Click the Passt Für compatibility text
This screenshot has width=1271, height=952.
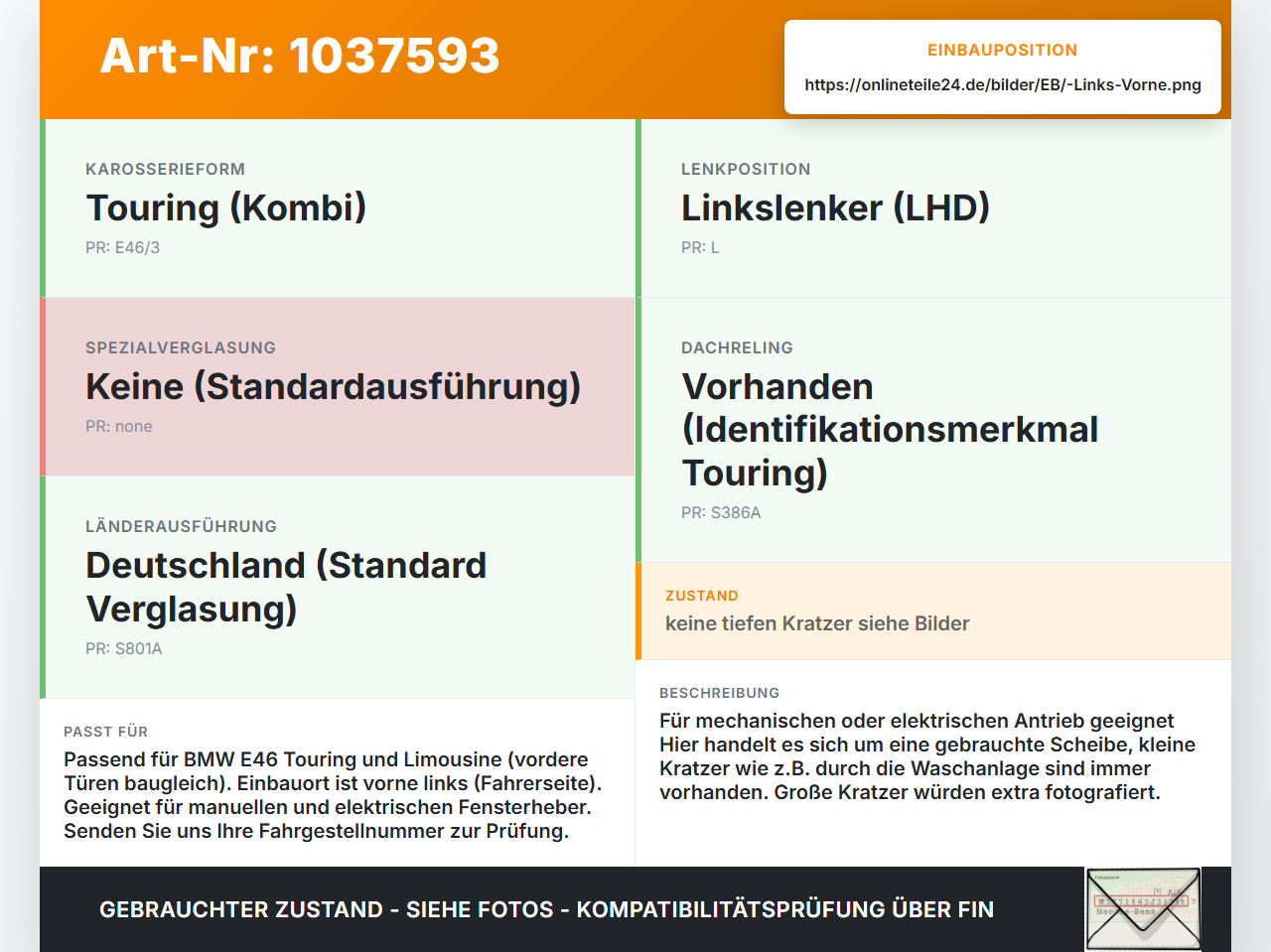pos(333,795)
